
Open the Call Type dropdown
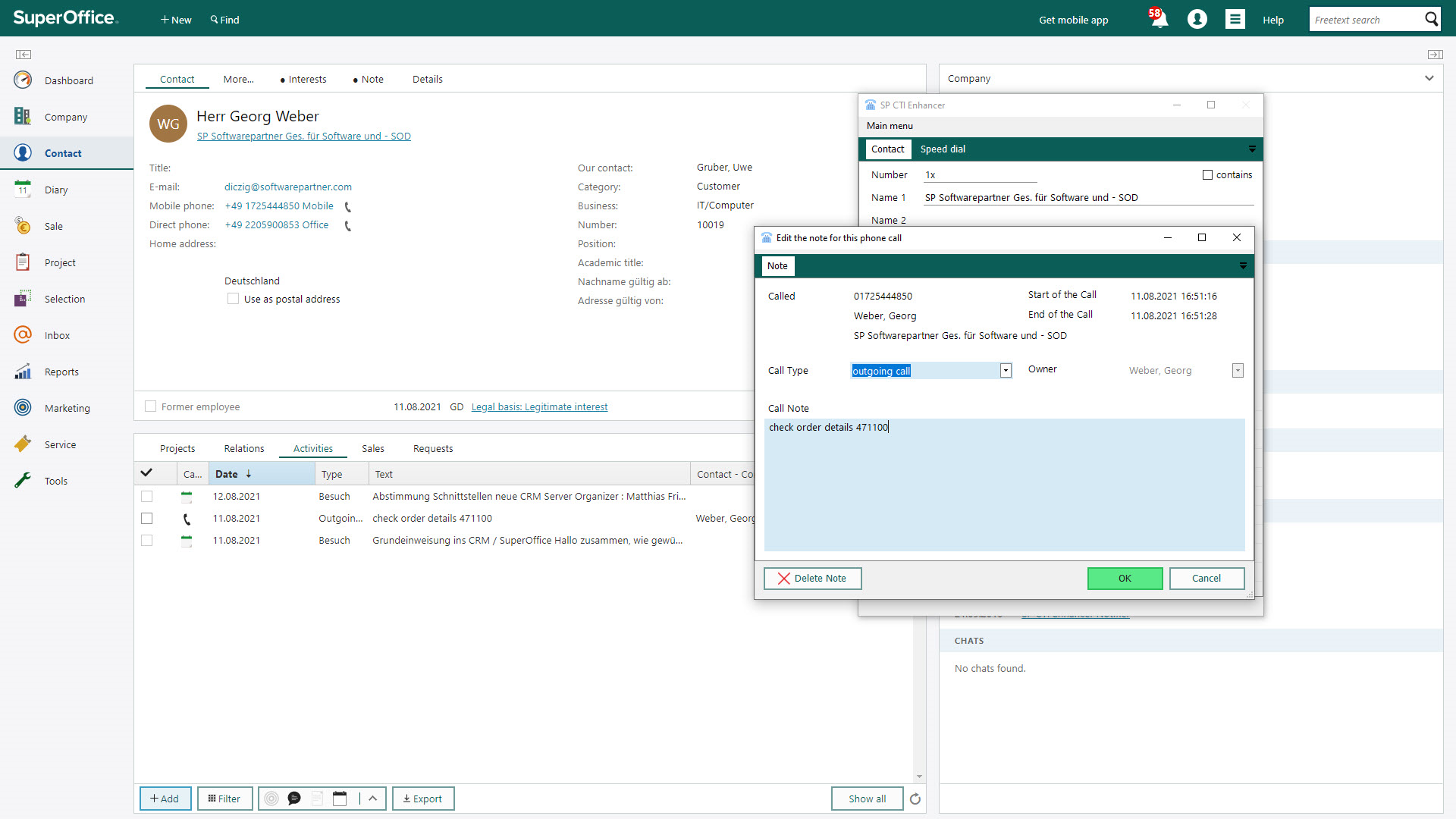click(x=1006, y=371)
